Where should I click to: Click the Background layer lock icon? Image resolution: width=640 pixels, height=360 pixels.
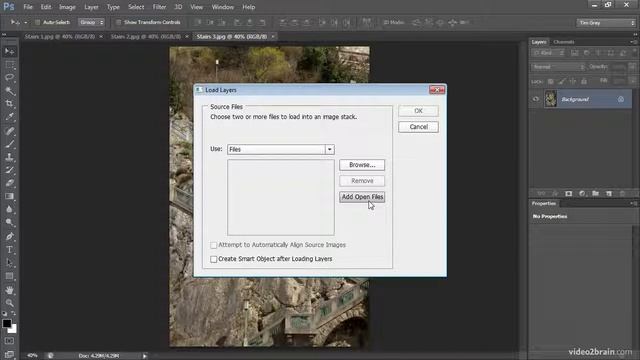click(x=621, y=99)
